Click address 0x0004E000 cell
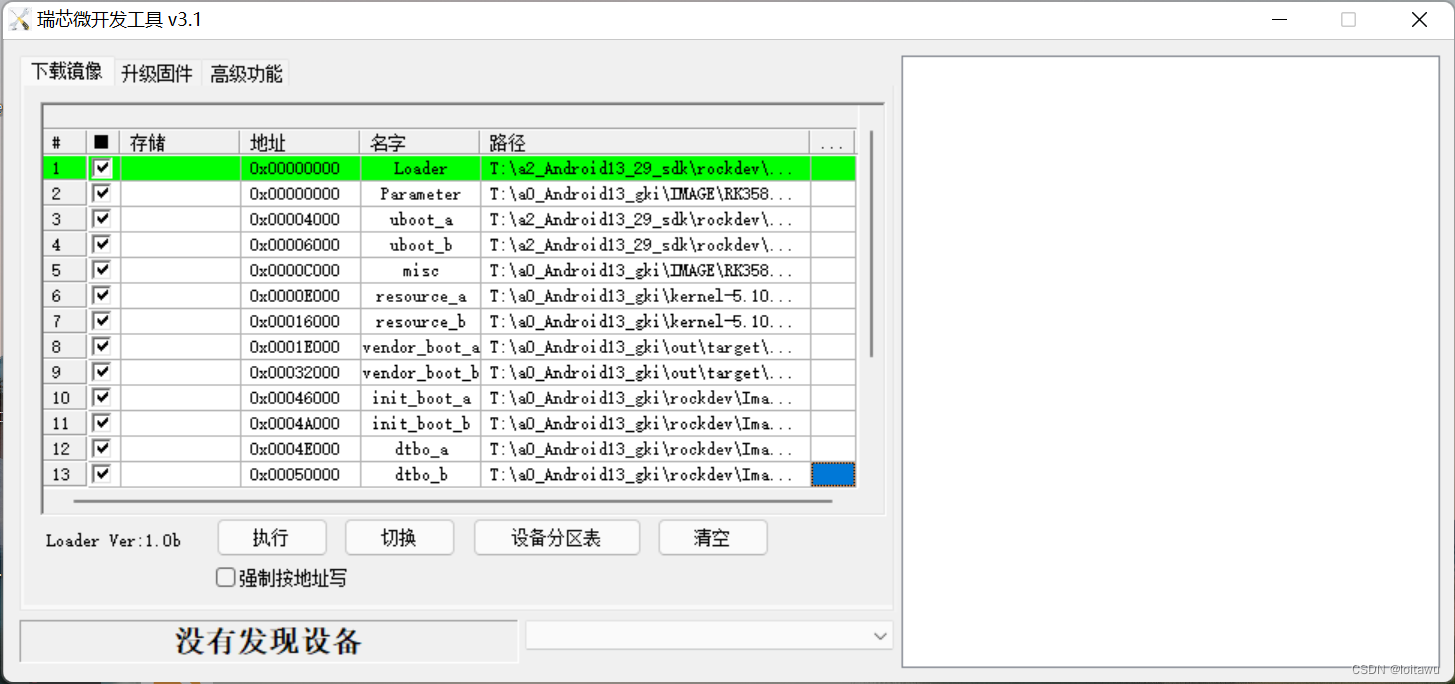 [x=300, y=449]
